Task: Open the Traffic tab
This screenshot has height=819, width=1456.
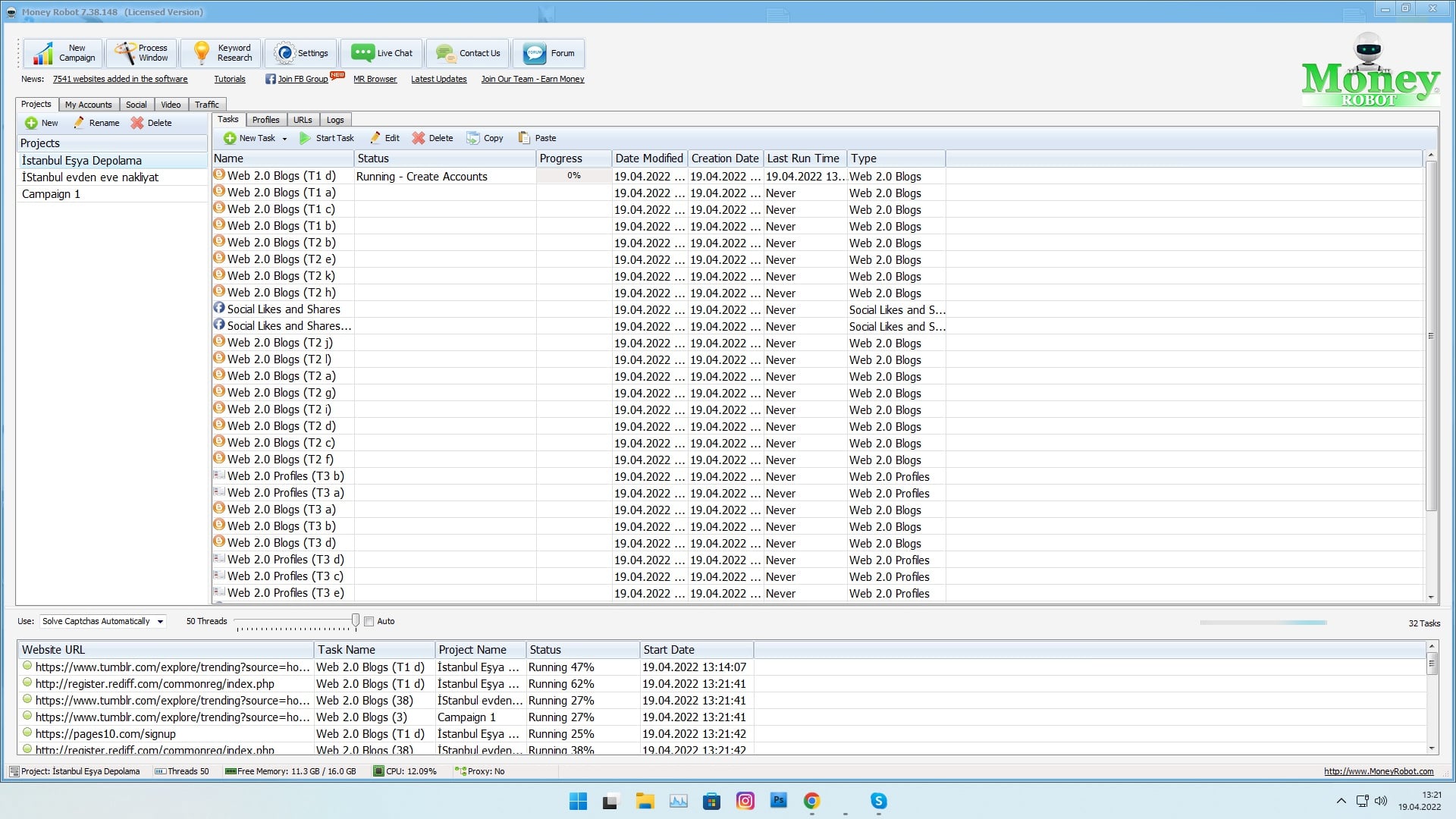Action: (x=207, y=105)
